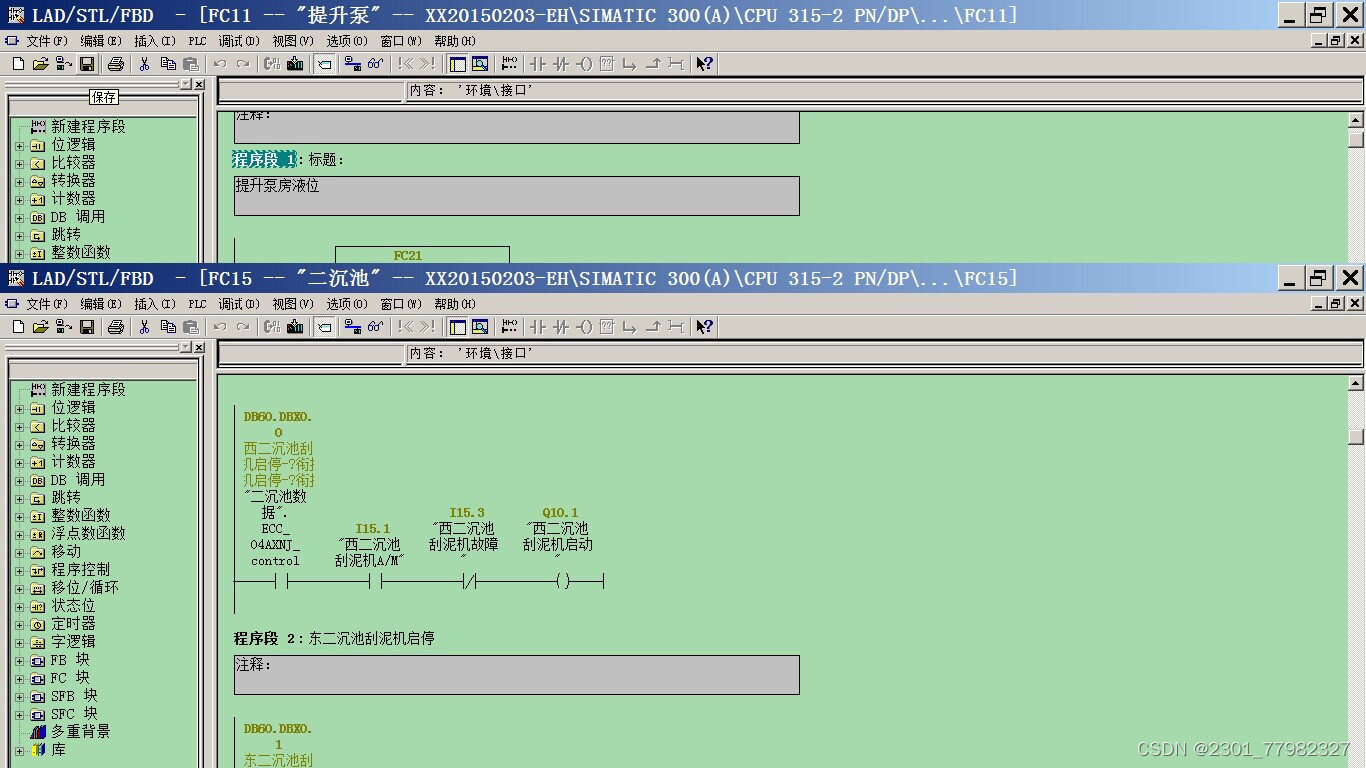Expand 比较器 node in FC15 element tree
The width and height of the screenshot is (1366, 768).
19,426
